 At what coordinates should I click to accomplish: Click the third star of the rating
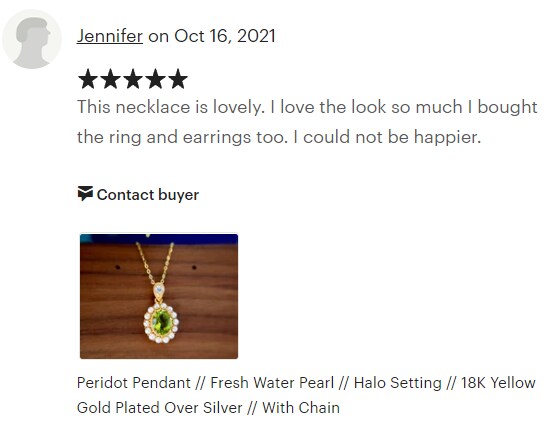pos(133,79)
